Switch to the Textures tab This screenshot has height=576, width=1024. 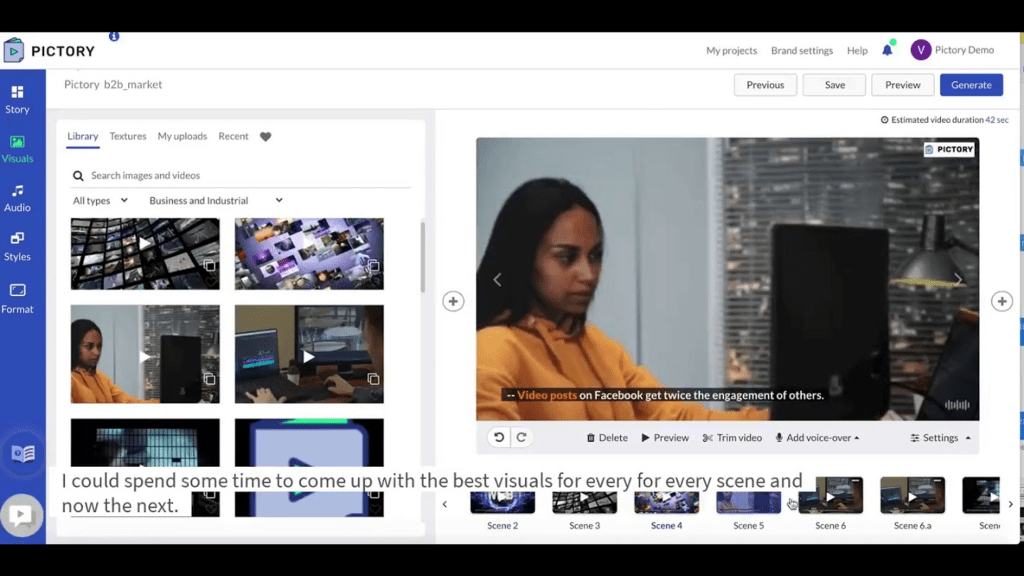128,136
